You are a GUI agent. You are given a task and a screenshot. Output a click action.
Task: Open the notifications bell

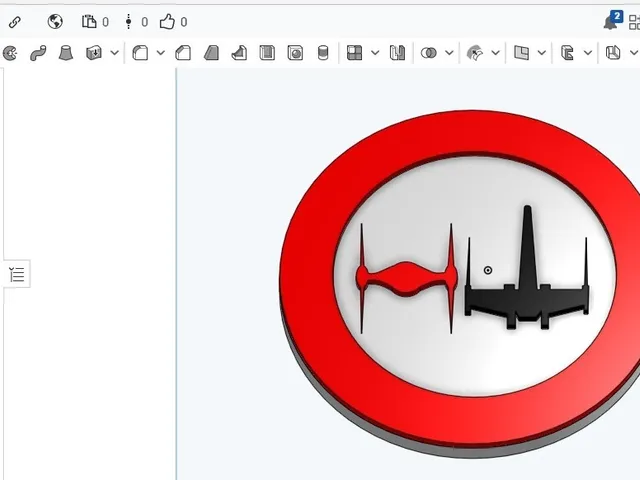pos(611,22)
